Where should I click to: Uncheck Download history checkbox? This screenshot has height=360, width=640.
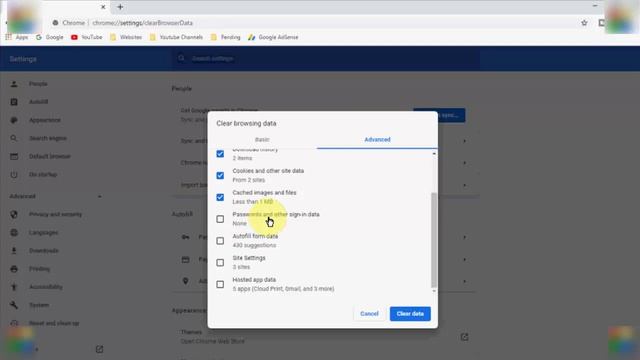pyautogui.click(x=220, y=154)
